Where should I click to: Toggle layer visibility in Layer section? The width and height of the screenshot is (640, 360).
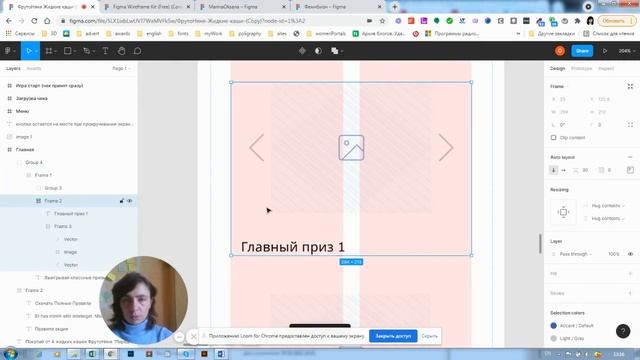pos(630,254)
